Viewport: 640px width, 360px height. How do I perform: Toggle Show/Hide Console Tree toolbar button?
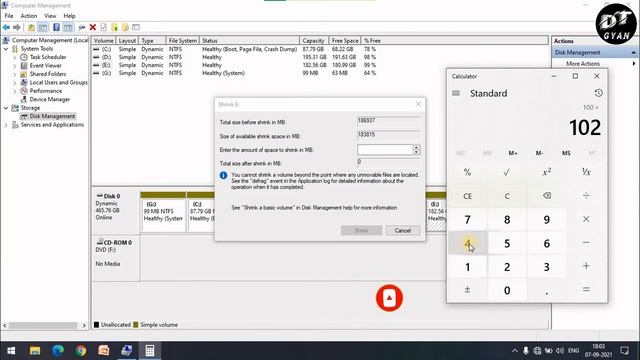(x=42, y=27)
